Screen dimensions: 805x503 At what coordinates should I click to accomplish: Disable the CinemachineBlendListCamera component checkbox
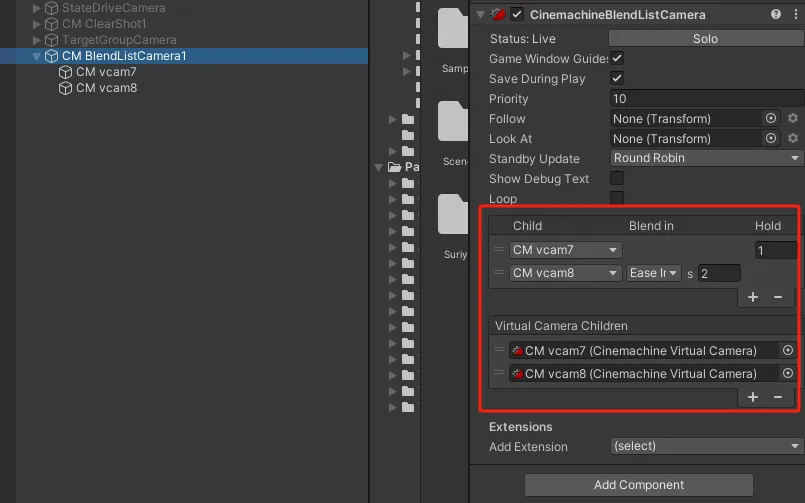click(517, 14)
